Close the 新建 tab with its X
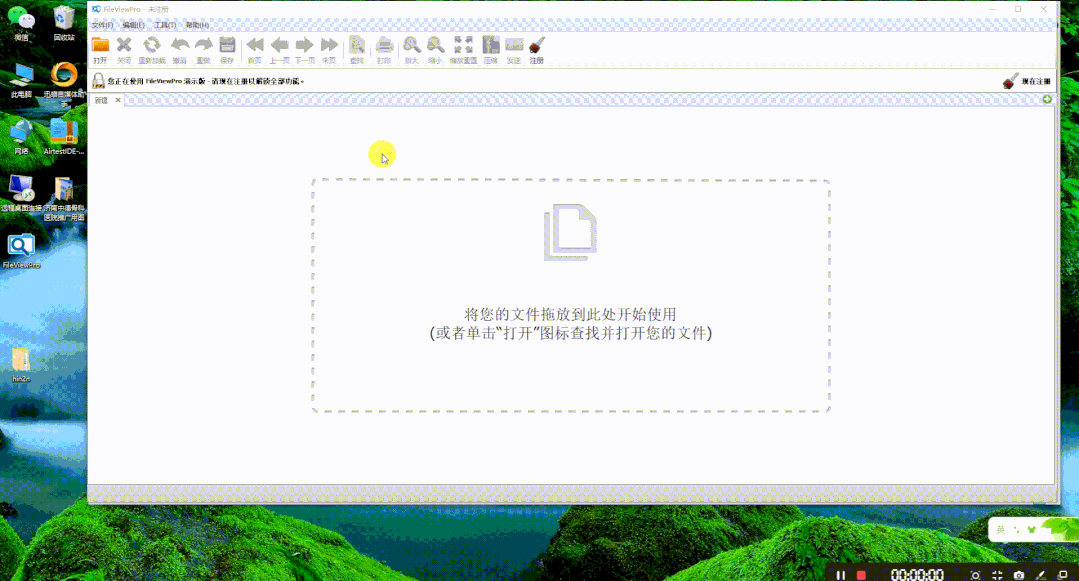1079x581 pixels. 118,101
